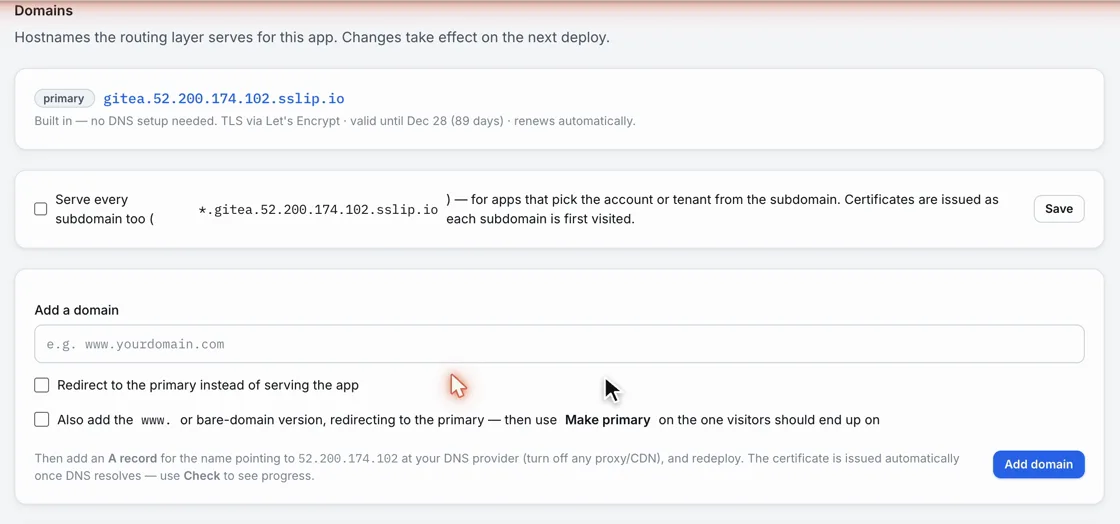Click the Hostnames the routing layer serves description

pyautogui.click(x=312, y=37)
